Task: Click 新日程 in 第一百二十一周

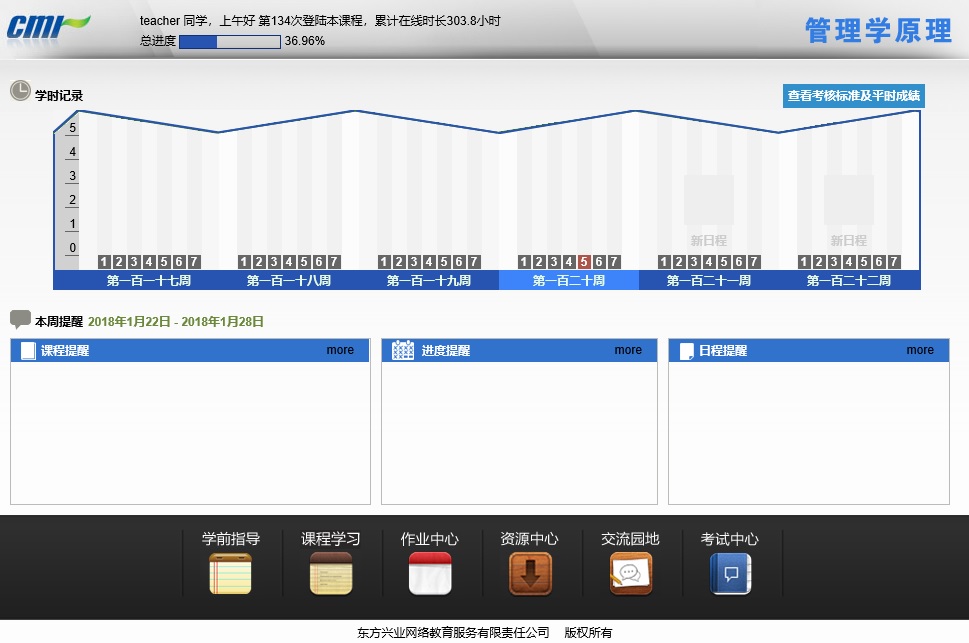Action: pos(709,241)
